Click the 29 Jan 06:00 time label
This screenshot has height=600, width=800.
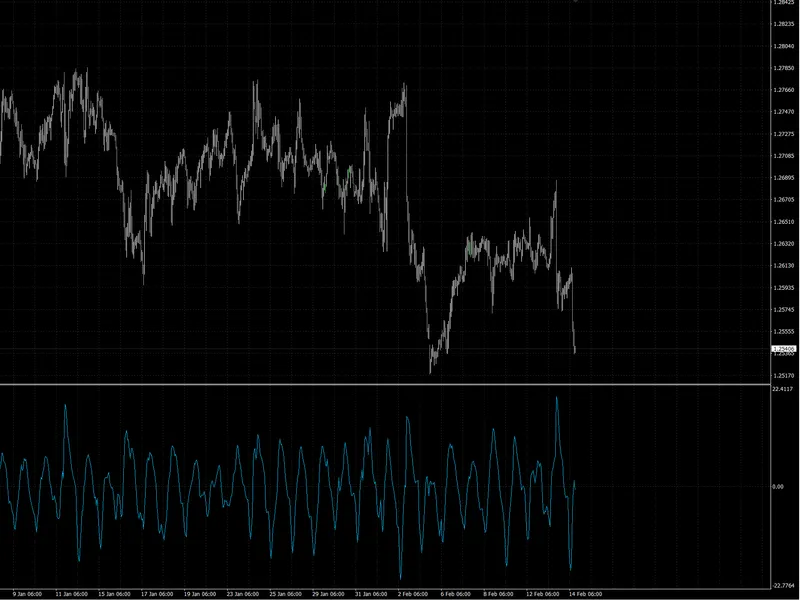[329, 594]
